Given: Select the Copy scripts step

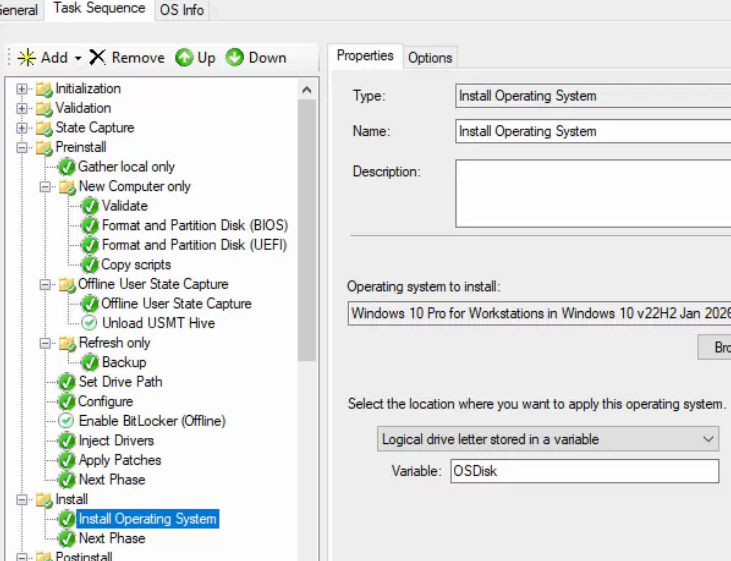Looking at the screenshot, I should (x=136, y=265).
